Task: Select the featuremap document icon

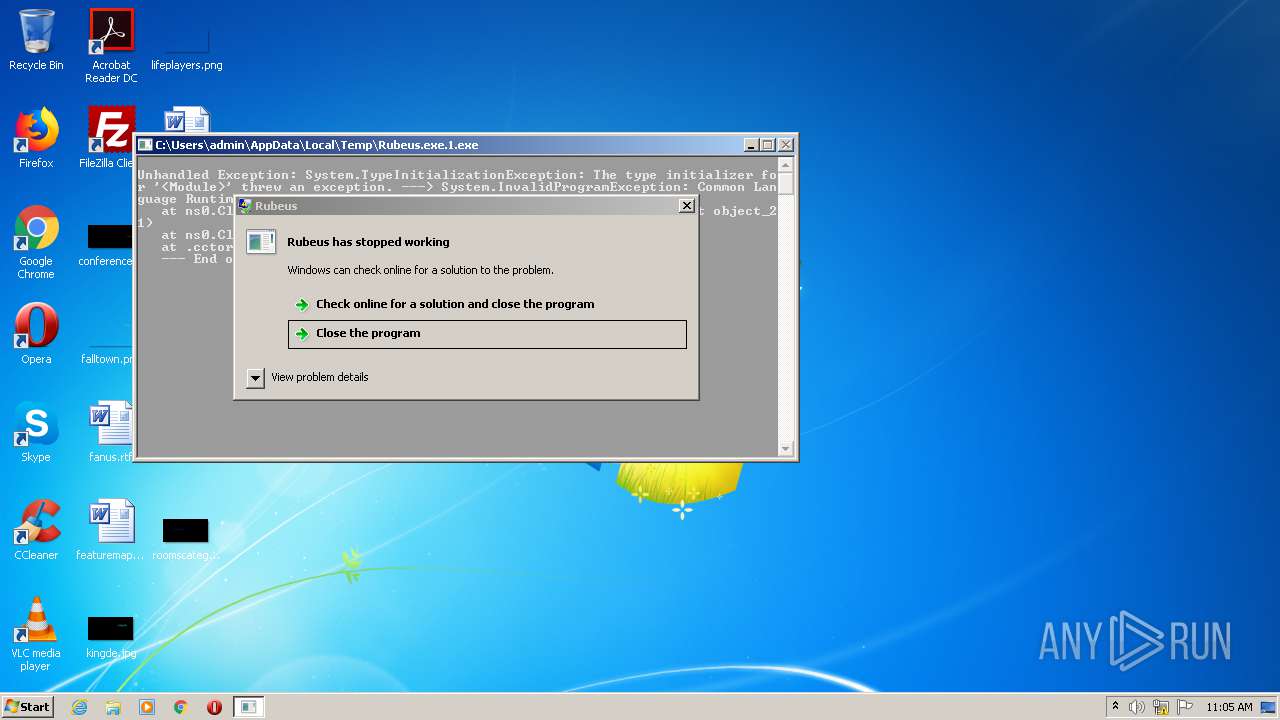Action: (111, 530)
